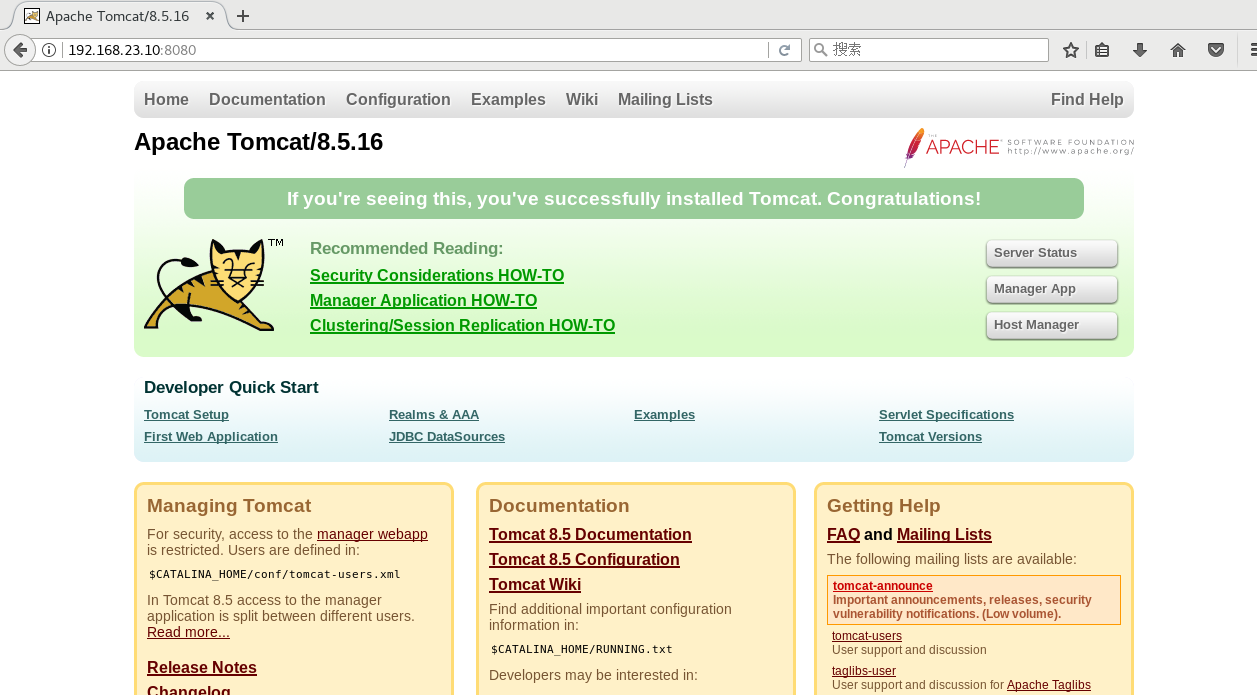The image size is (1257, 695).
Task: Open Find Help in navigation bar
Action: [1087, 100]
